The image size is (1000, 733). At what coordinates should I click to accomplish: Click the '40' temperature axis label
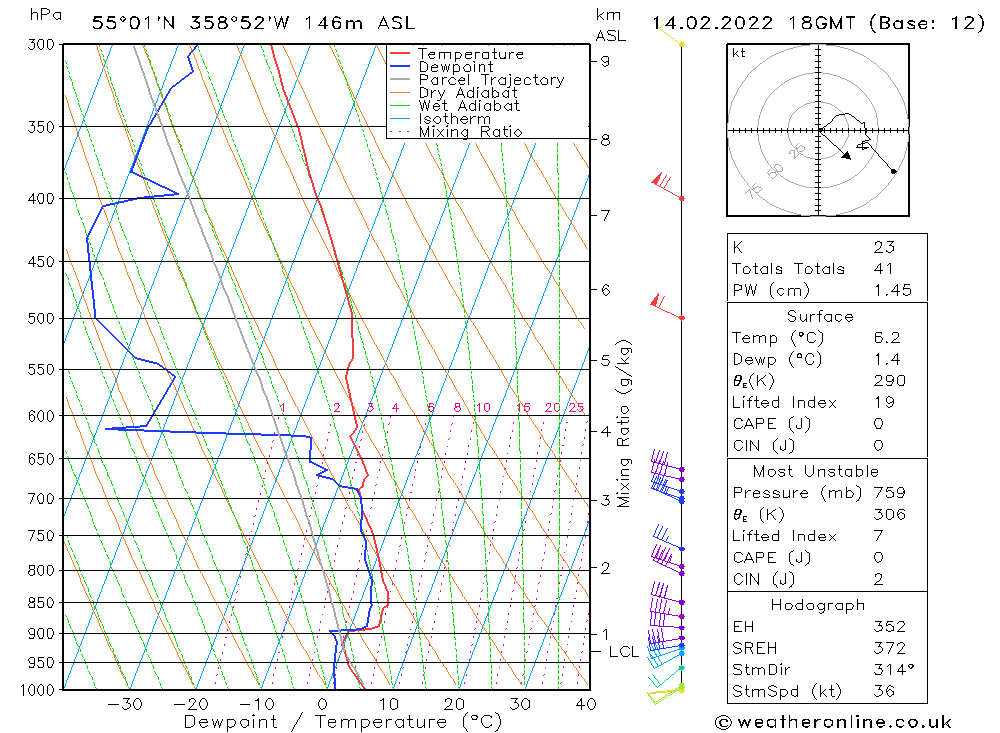pyautogui.click(x=585, y=704)
